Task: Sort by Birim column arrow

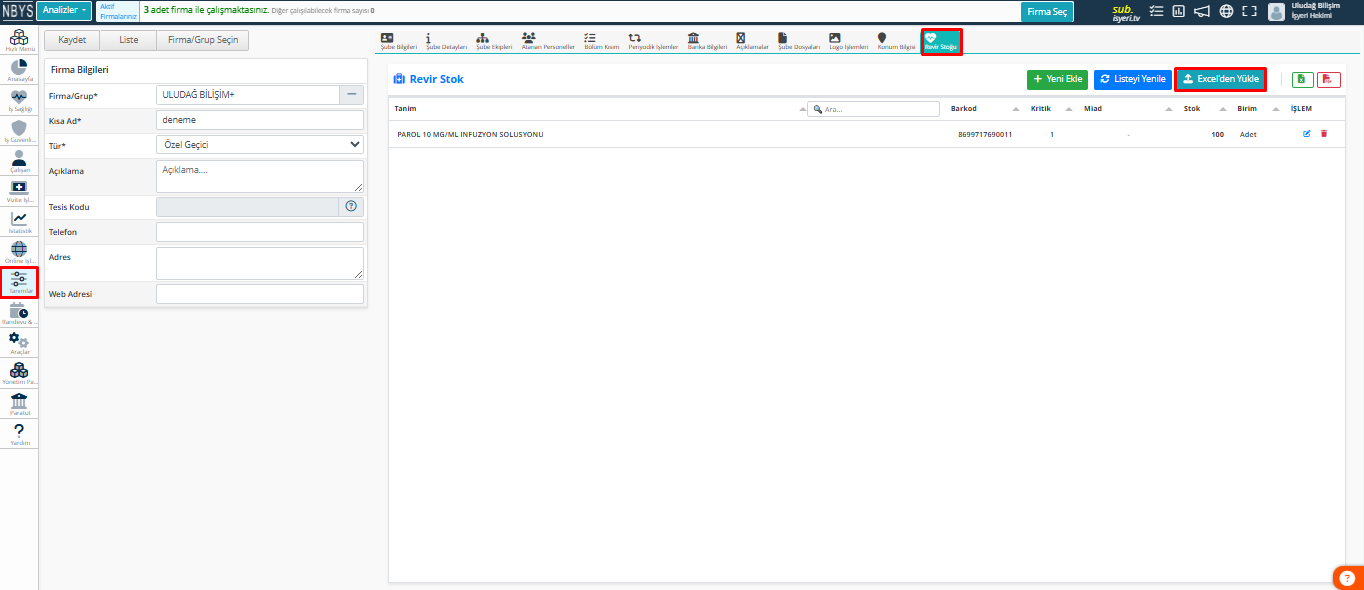Action: [1276, 108]
